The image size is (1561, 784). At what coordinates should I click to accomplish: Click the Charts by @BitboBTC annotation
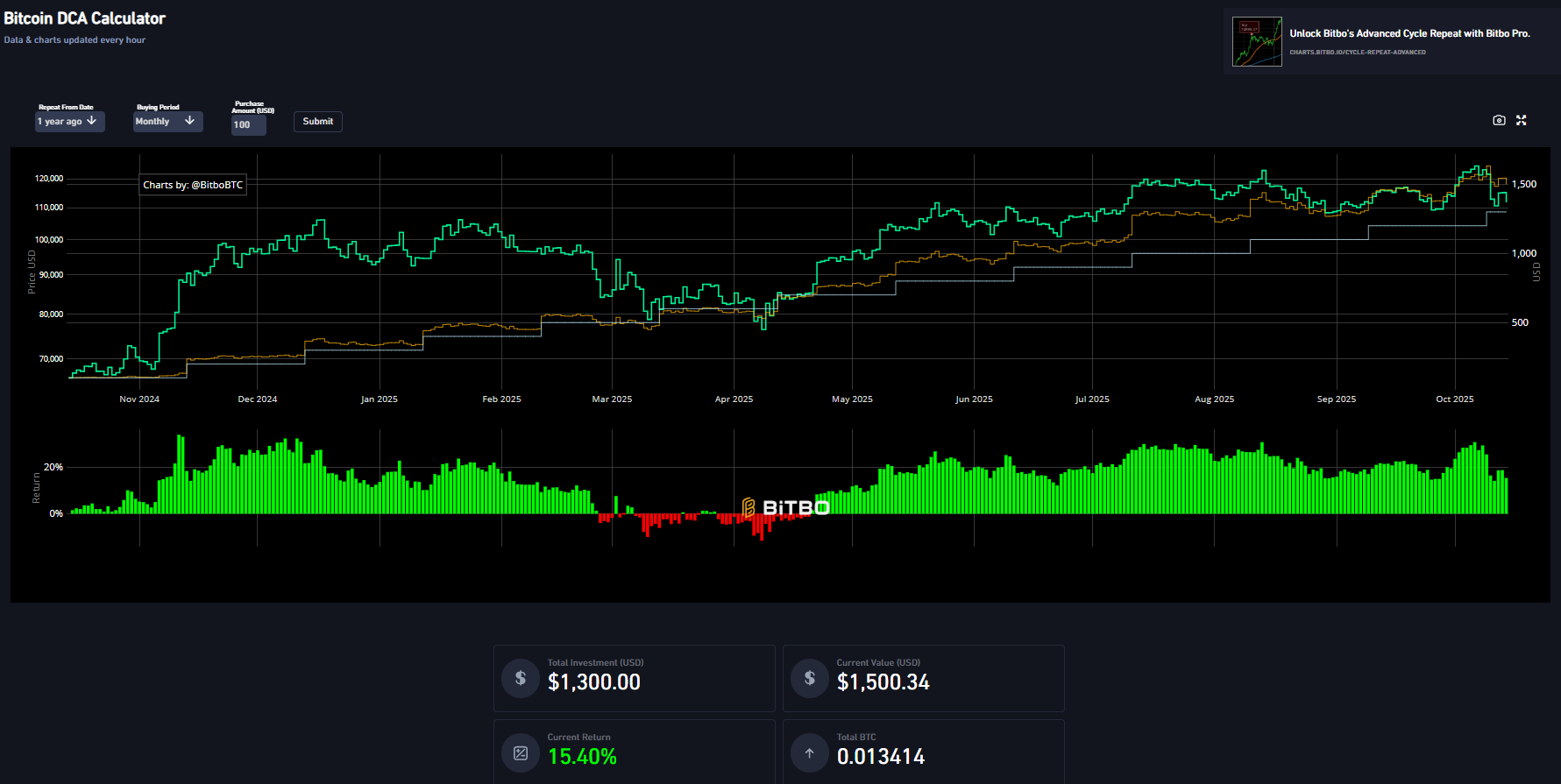193,185
